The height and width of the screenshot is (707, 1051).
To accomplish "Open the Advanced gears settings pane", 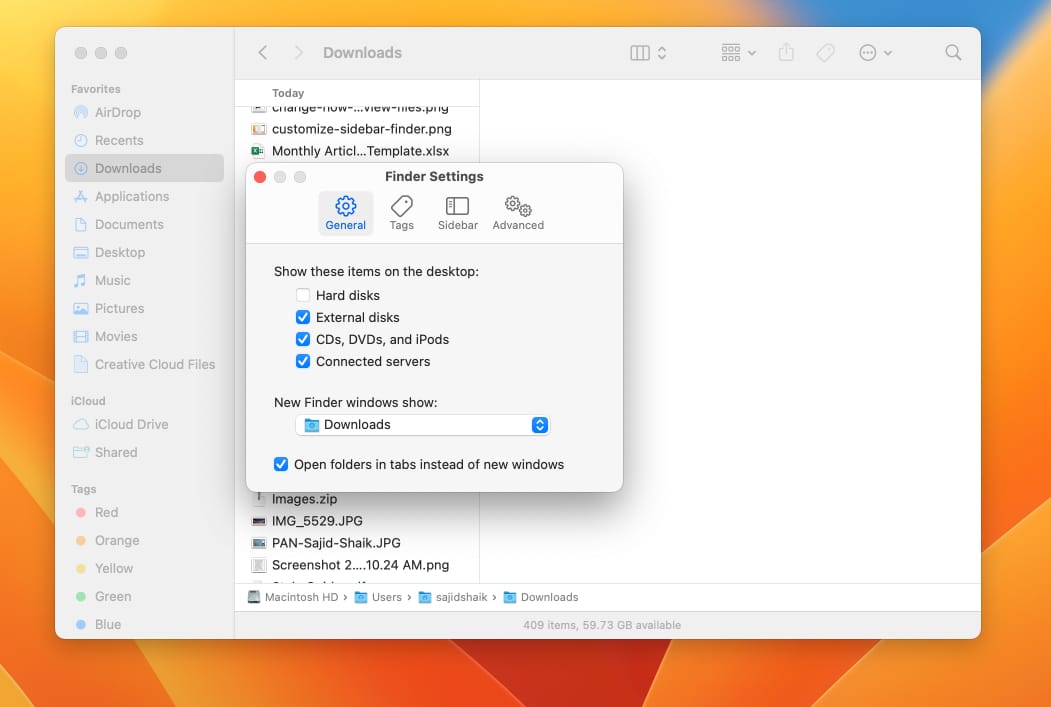I will coord(518,213).
